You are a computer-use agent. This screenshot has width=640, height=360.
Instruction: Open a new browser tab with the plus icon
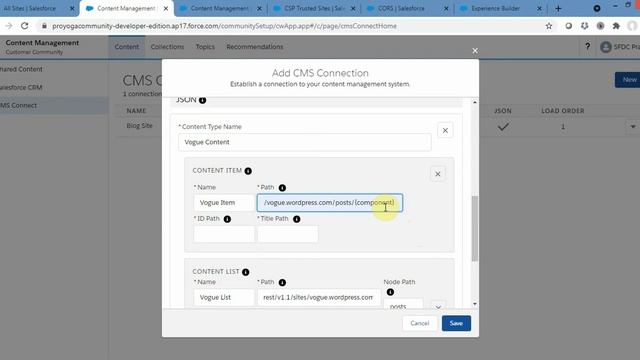(x=558, y=8)
